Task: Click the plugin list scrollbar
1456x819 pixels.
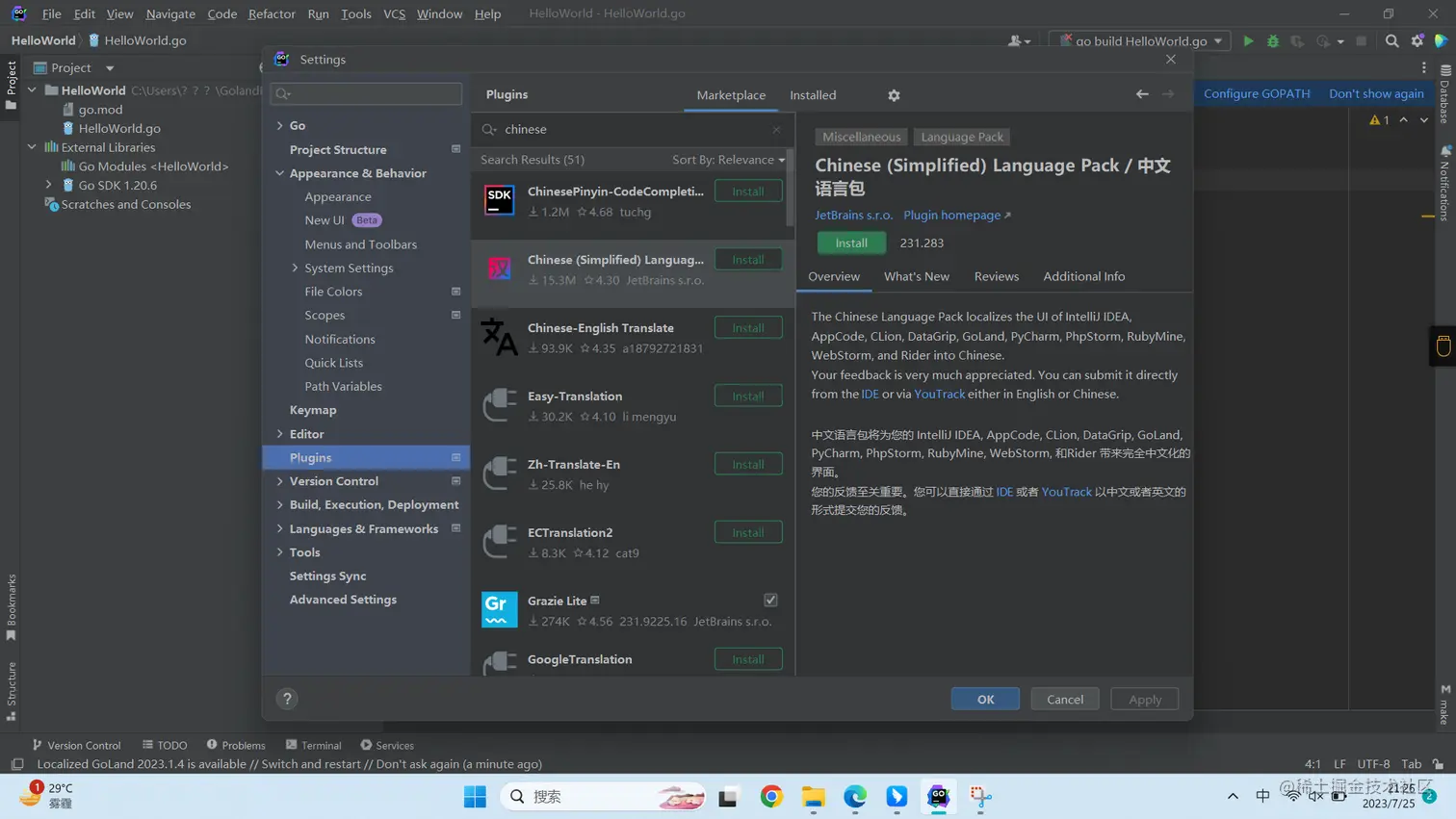Action: coord(791,188)
